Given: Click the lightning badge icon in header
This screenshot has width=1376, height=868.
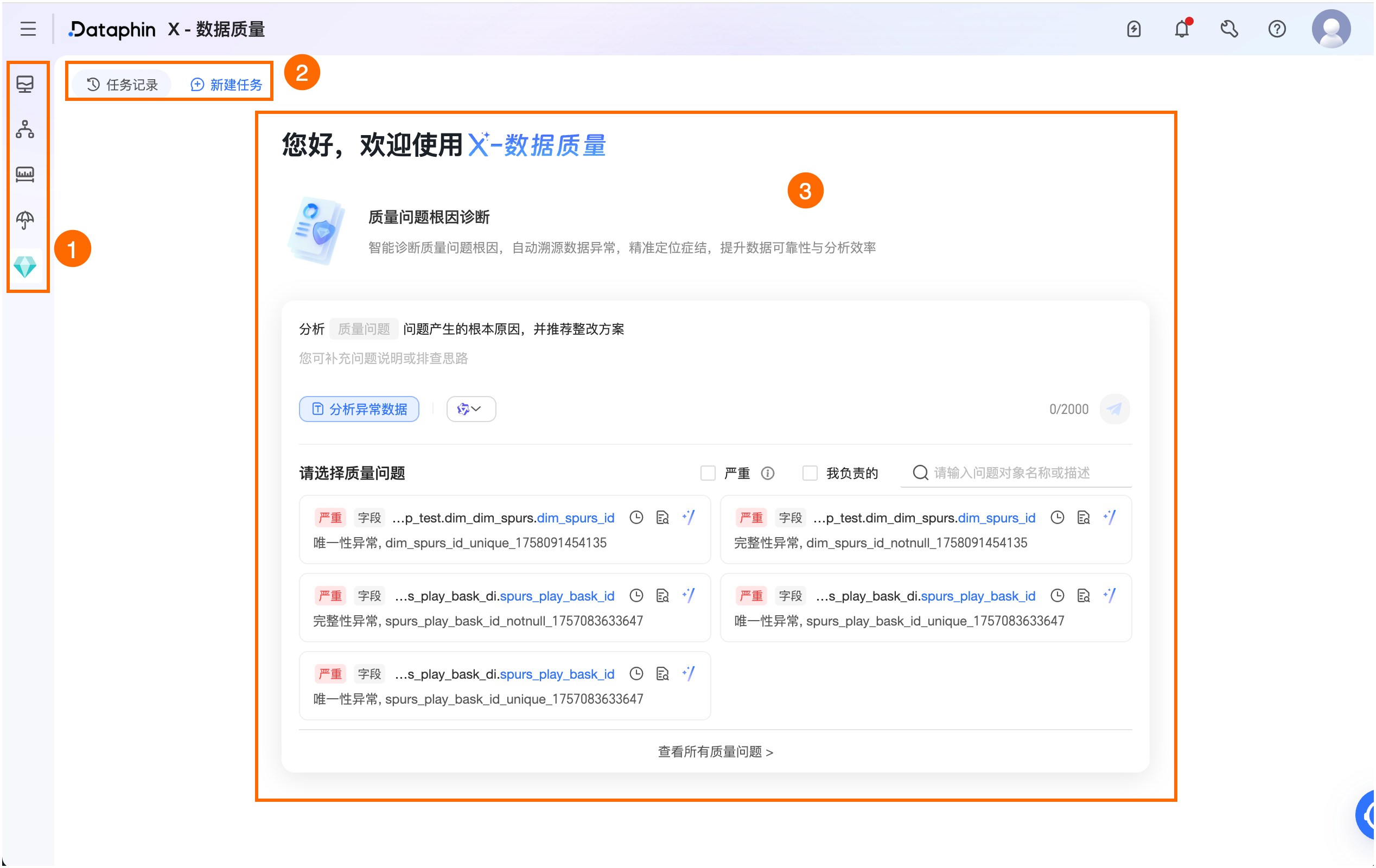Looking at the screenshot, I should point(1133,29).
